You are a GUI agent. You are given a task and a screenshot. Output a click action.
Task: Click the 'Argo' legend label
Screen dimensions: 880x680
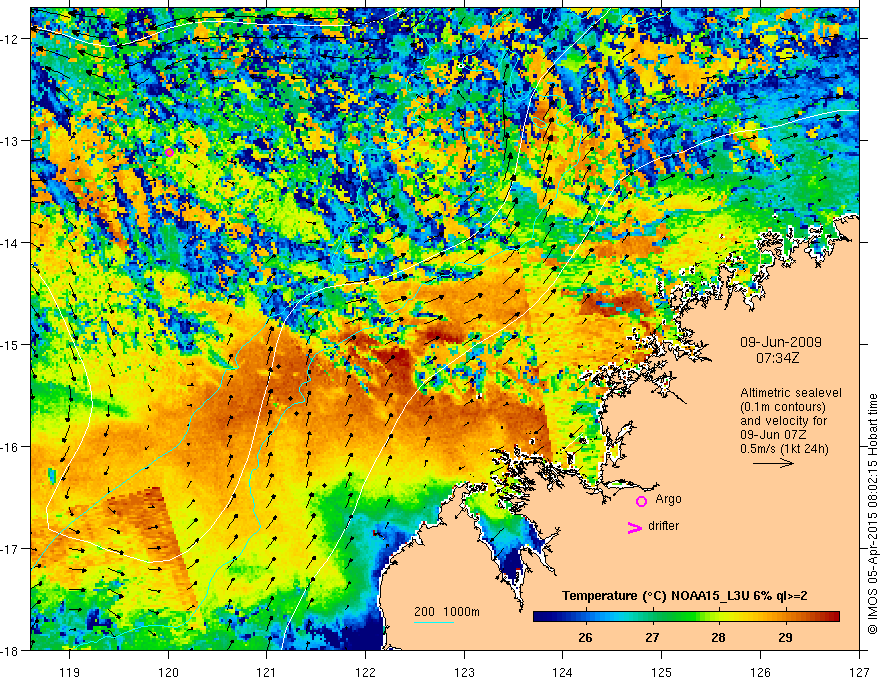tap(668, 499)
